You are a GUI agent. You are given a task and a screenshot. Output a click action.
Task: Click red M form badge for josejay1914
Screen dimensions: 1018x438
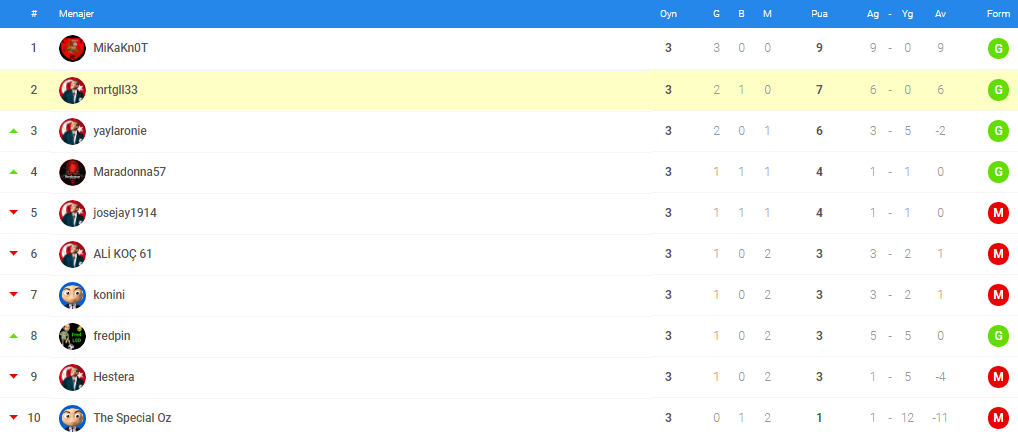coord(998,213)
